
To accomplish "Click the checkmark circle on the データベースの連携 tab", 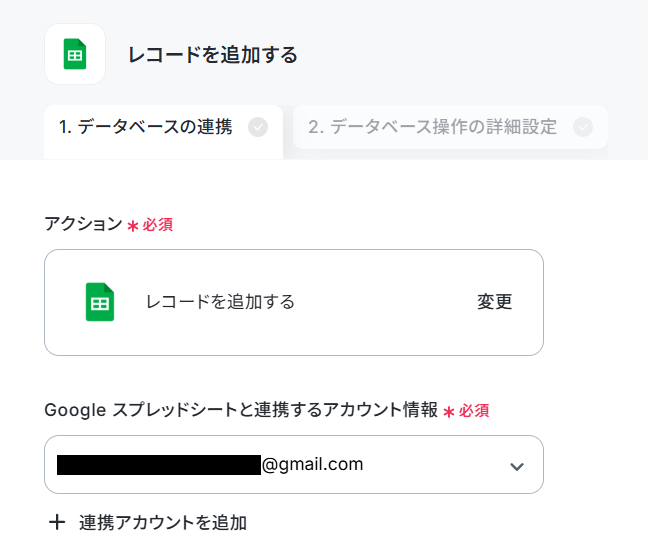I will coord(258,127).
